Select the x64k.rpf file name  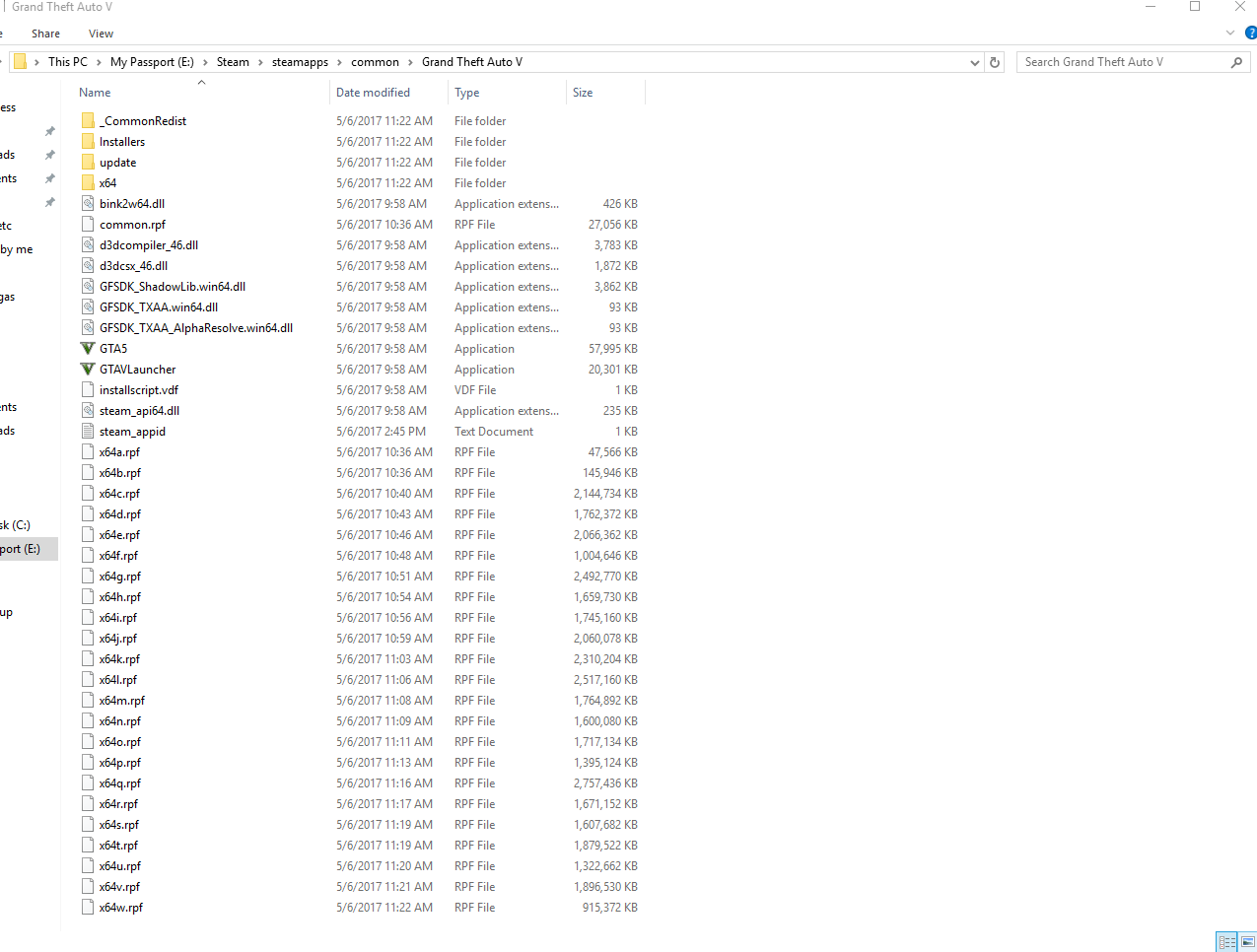click(119, 659)
